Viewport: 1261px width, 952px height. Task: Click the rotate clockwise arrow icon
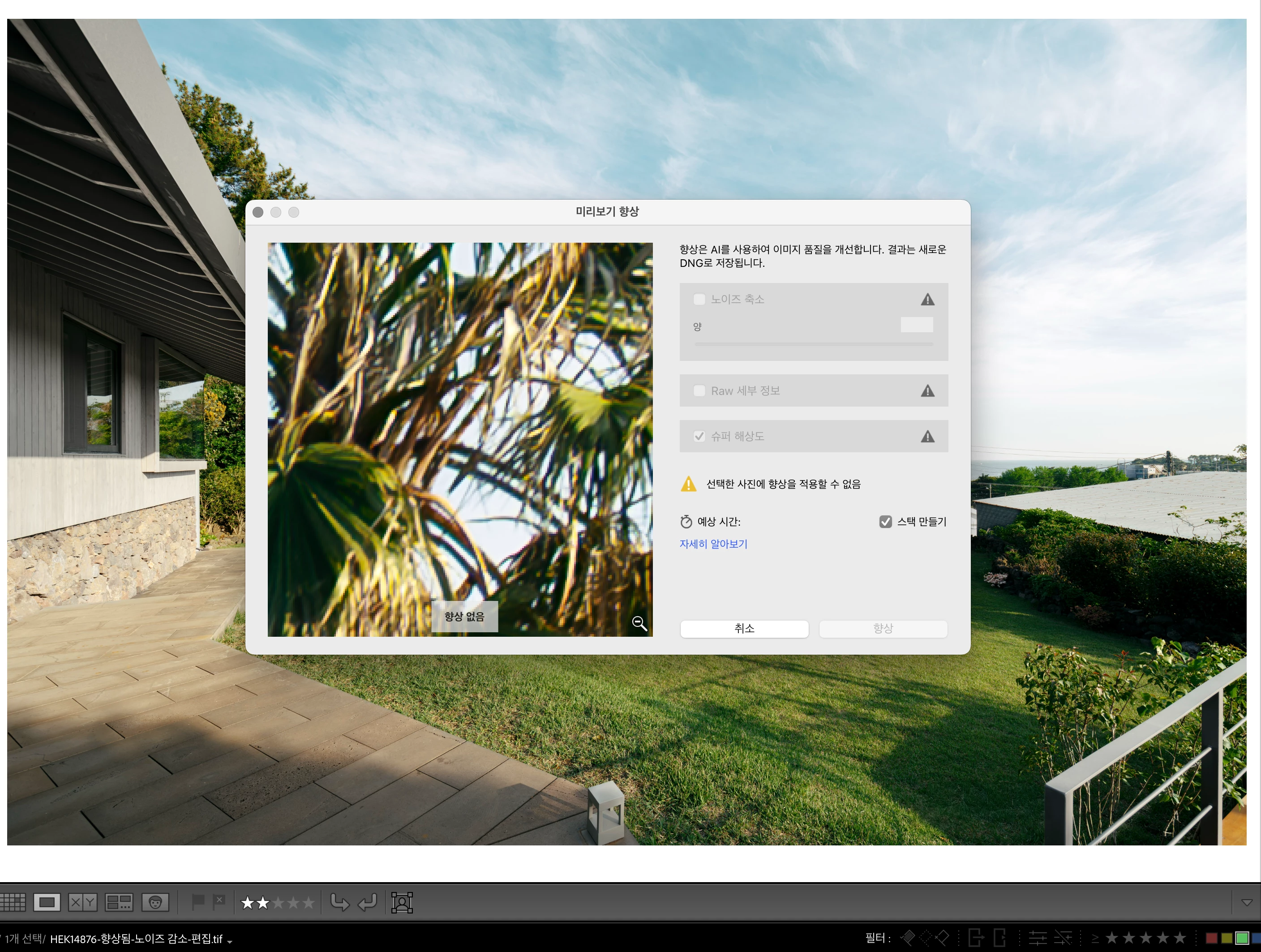coord(367,902)
